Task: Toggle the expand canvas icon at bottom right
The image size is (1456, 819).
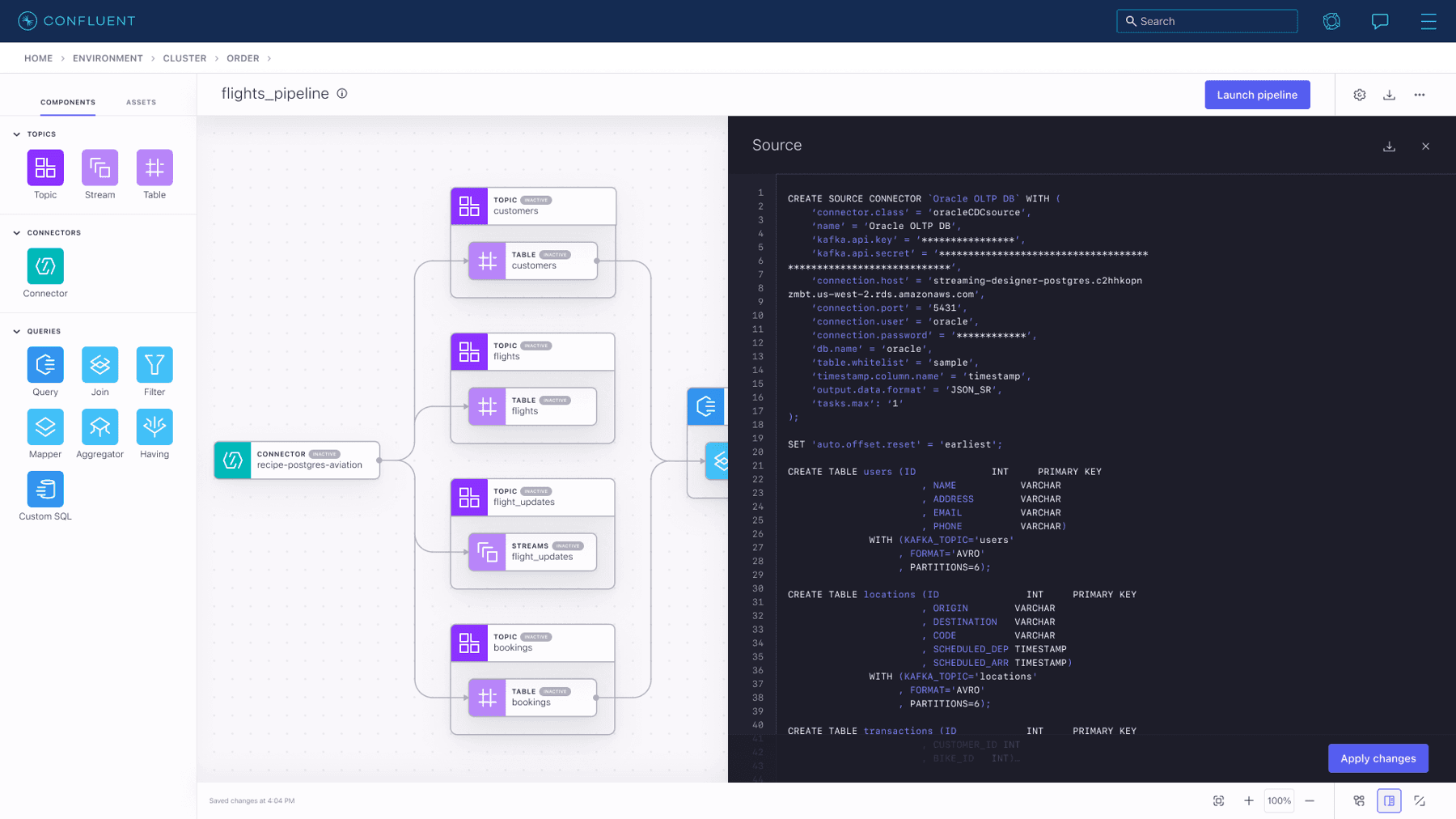Action: (1420, 800)
